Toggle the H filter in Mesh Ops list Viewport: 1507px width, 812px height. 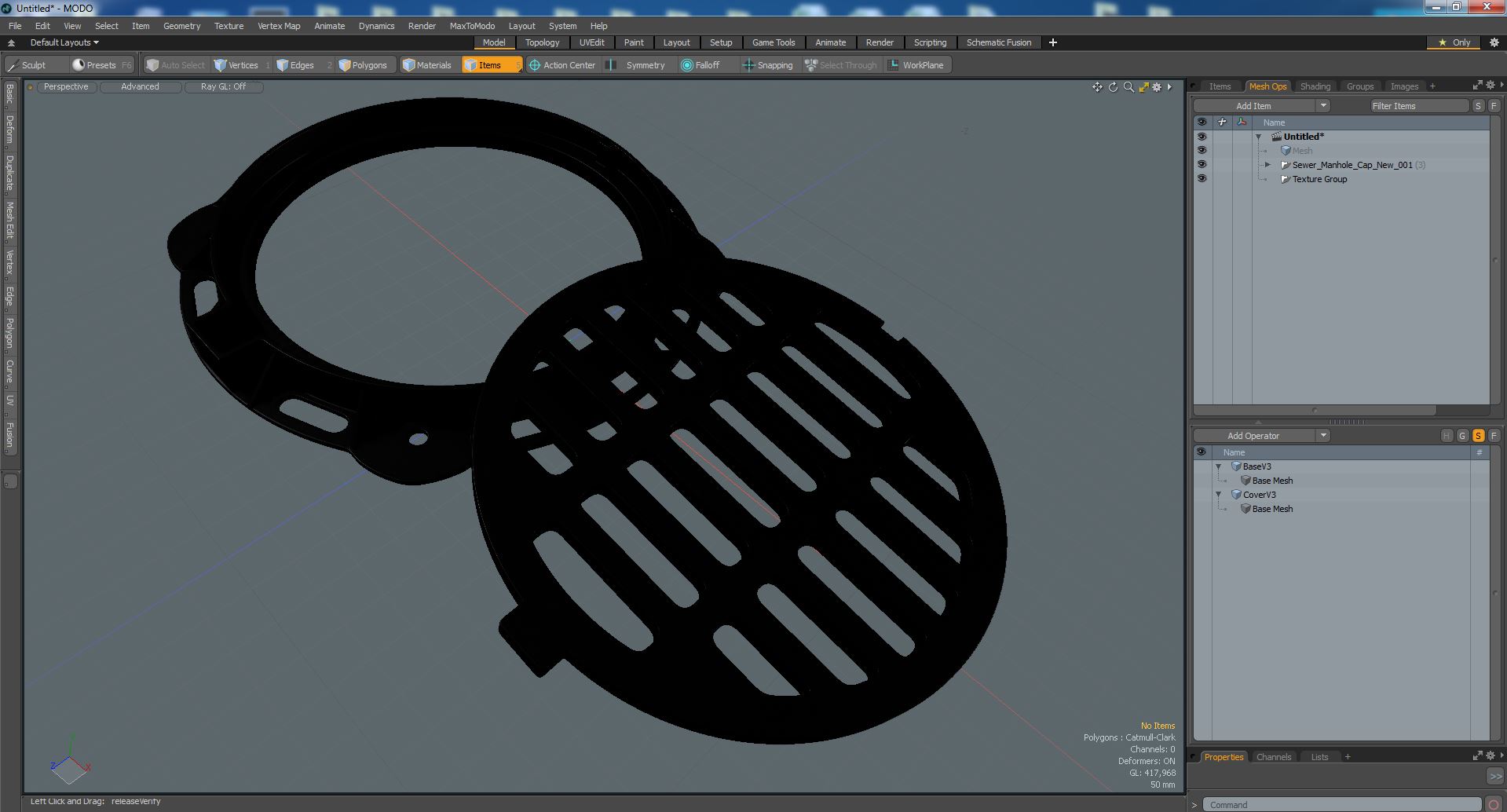click(x=1447, y=436)
